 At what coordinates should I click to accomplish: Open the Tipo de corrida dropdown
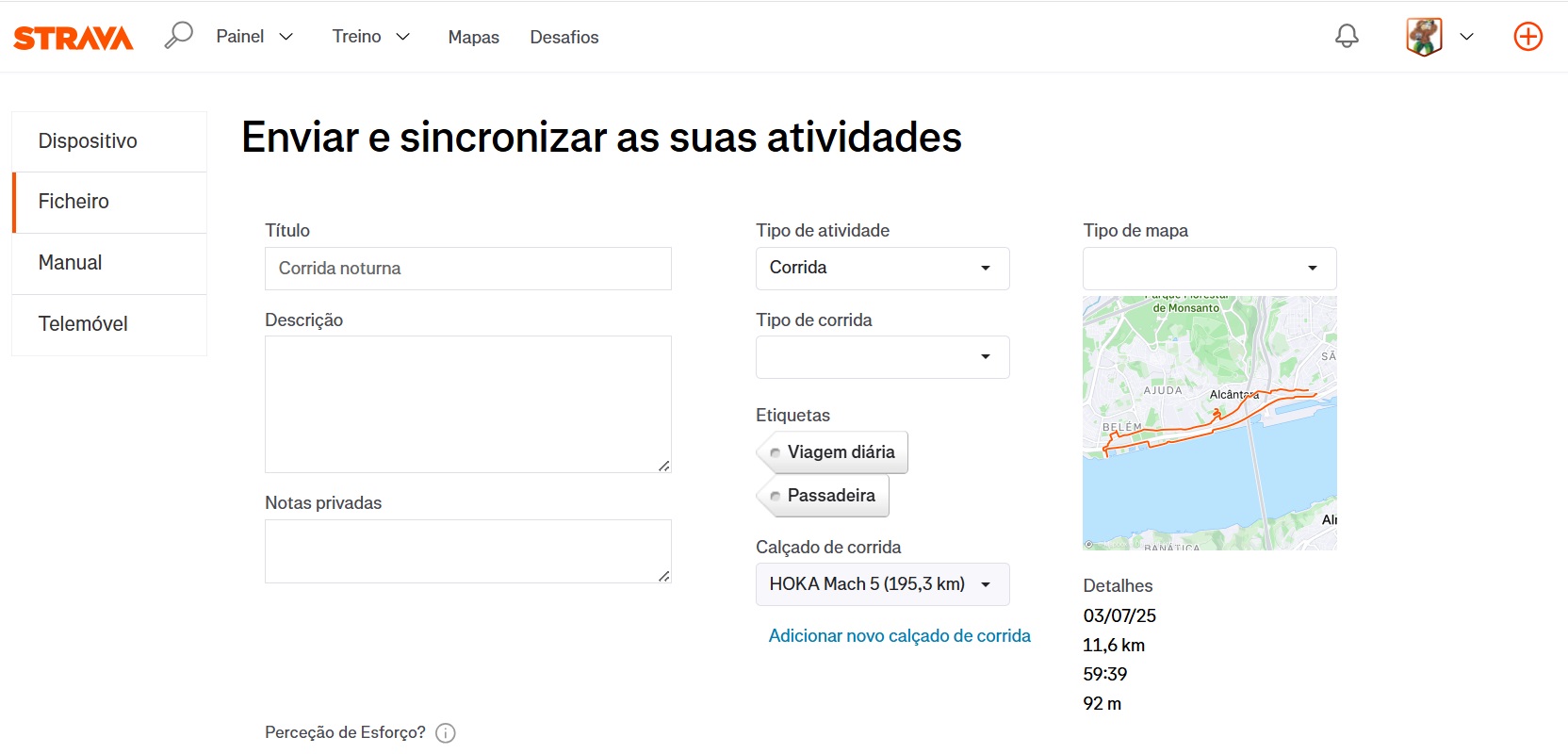[882, 357]
